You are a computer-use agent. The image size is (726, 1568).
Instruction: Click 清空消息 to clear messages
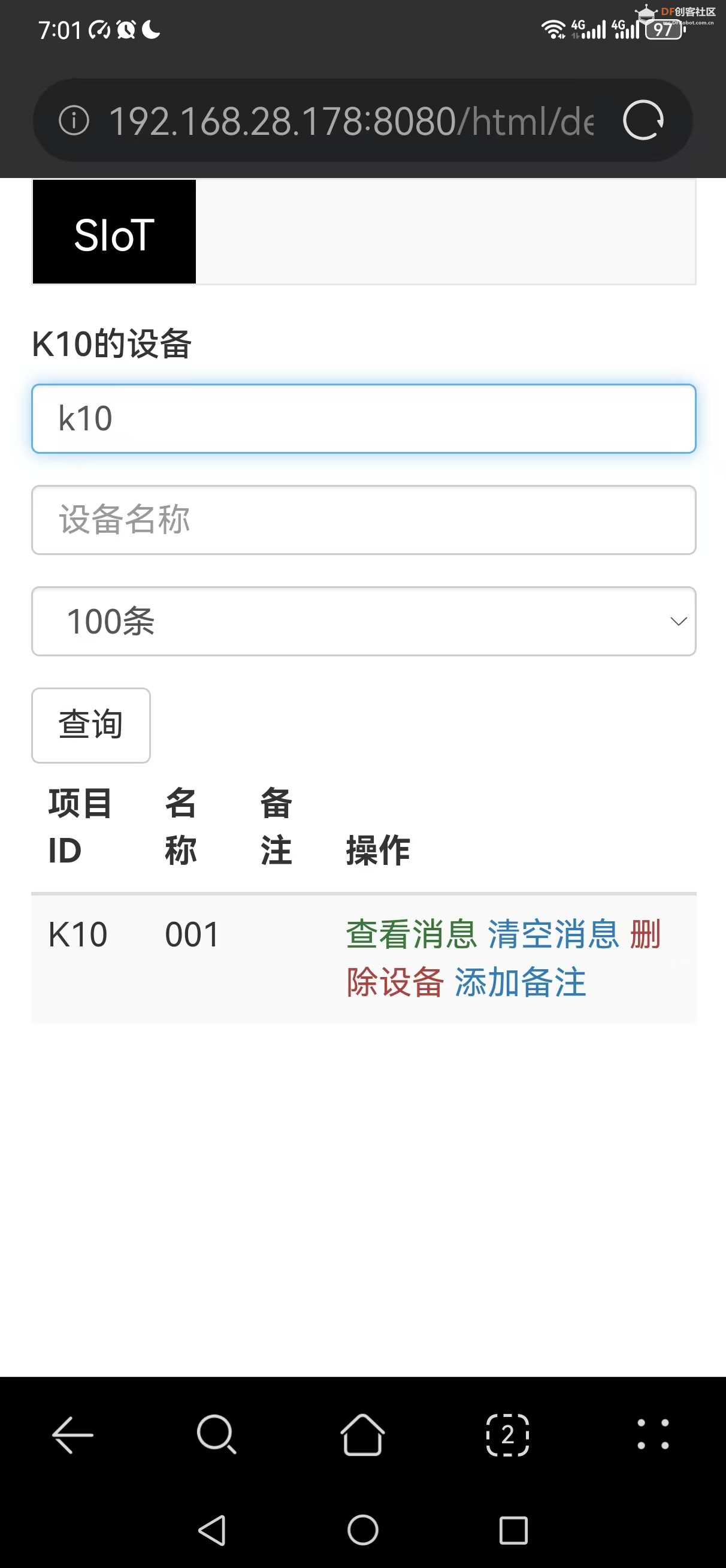click(553, 934)
